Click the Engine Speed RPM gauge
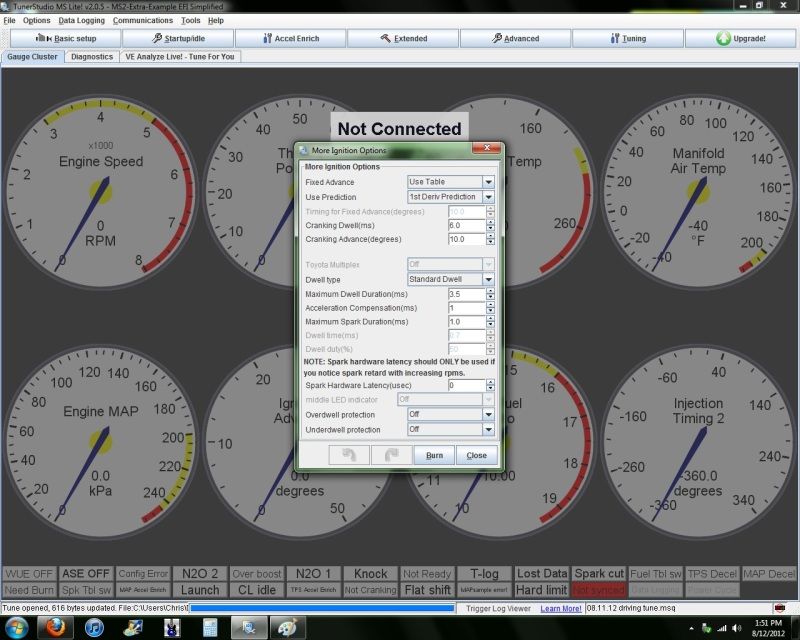 coord(101,191)
